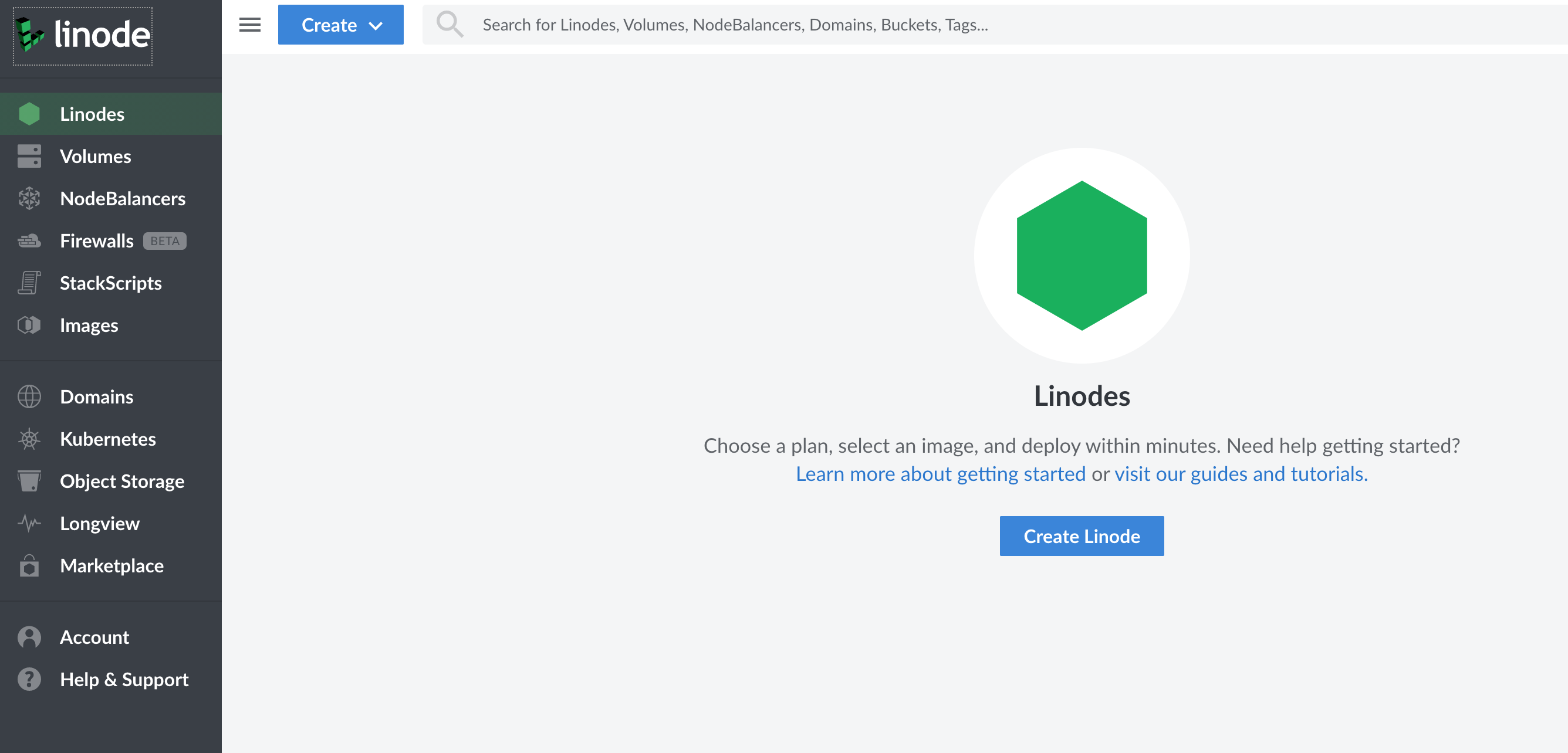The width and height of the screenshot is (1568, 753).
Task: Open StackScripts via the scroll icon
Action: (29, 282)
